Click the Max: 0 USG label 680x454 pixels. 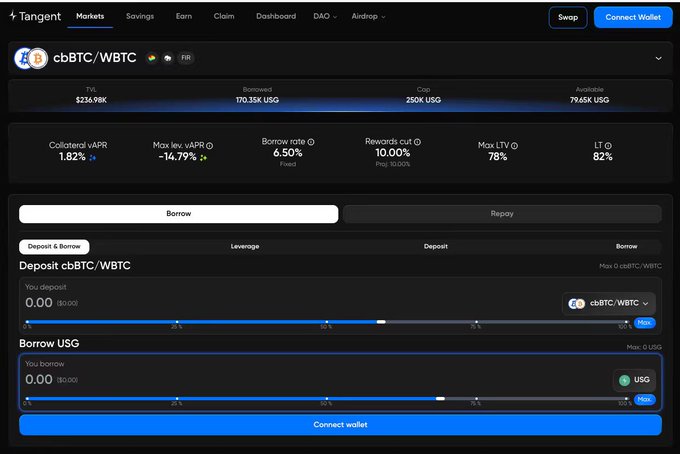(x=644, y=347)
